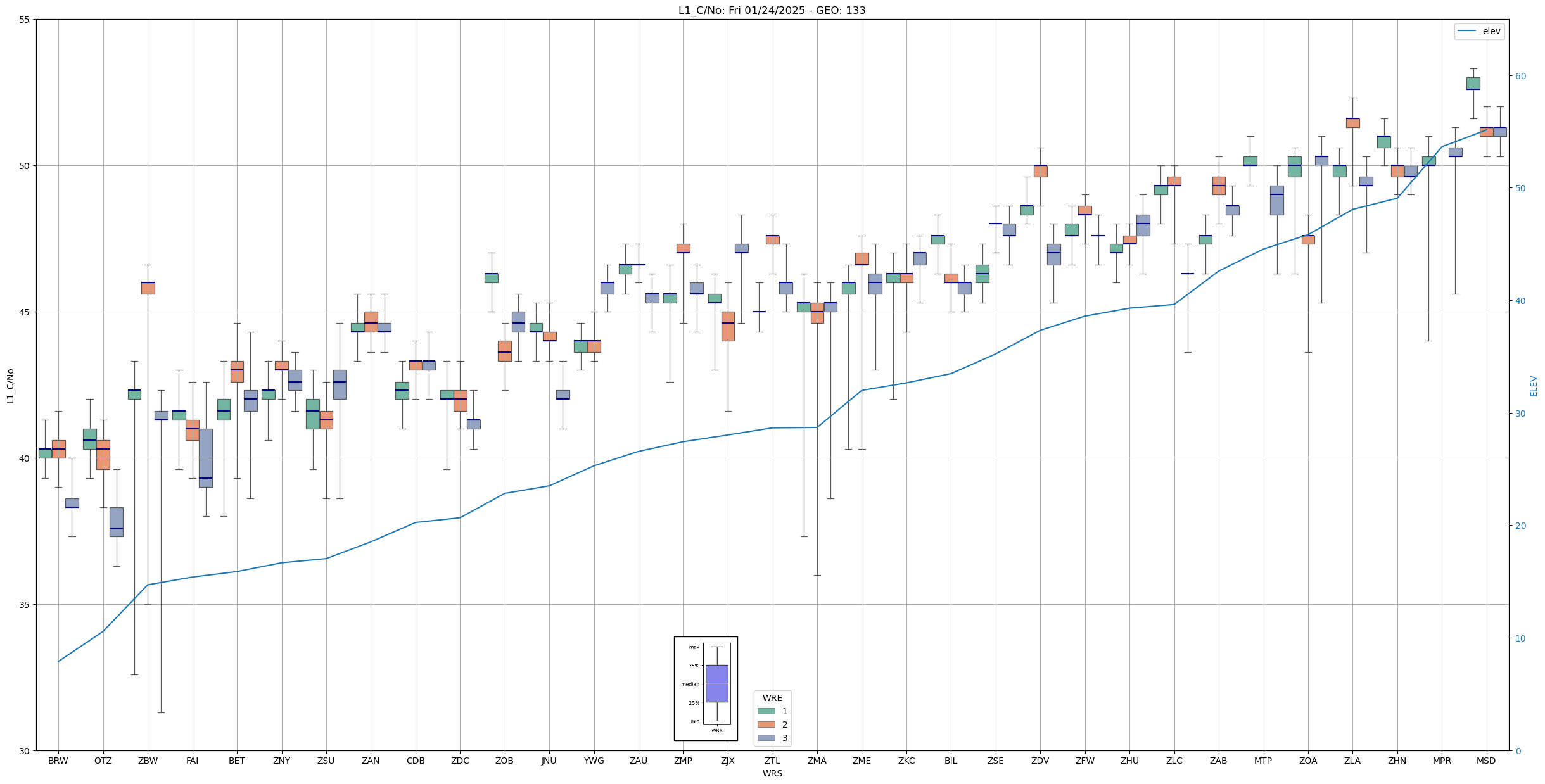Click the orange ZBW box near 46

[x=148, y=288]
